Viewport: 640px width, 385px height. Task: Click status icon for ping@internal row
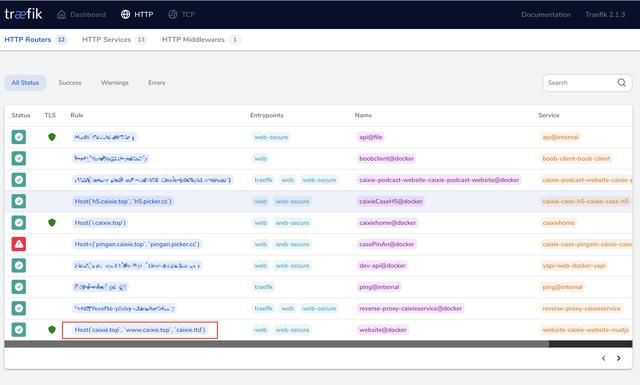point(18,287)
